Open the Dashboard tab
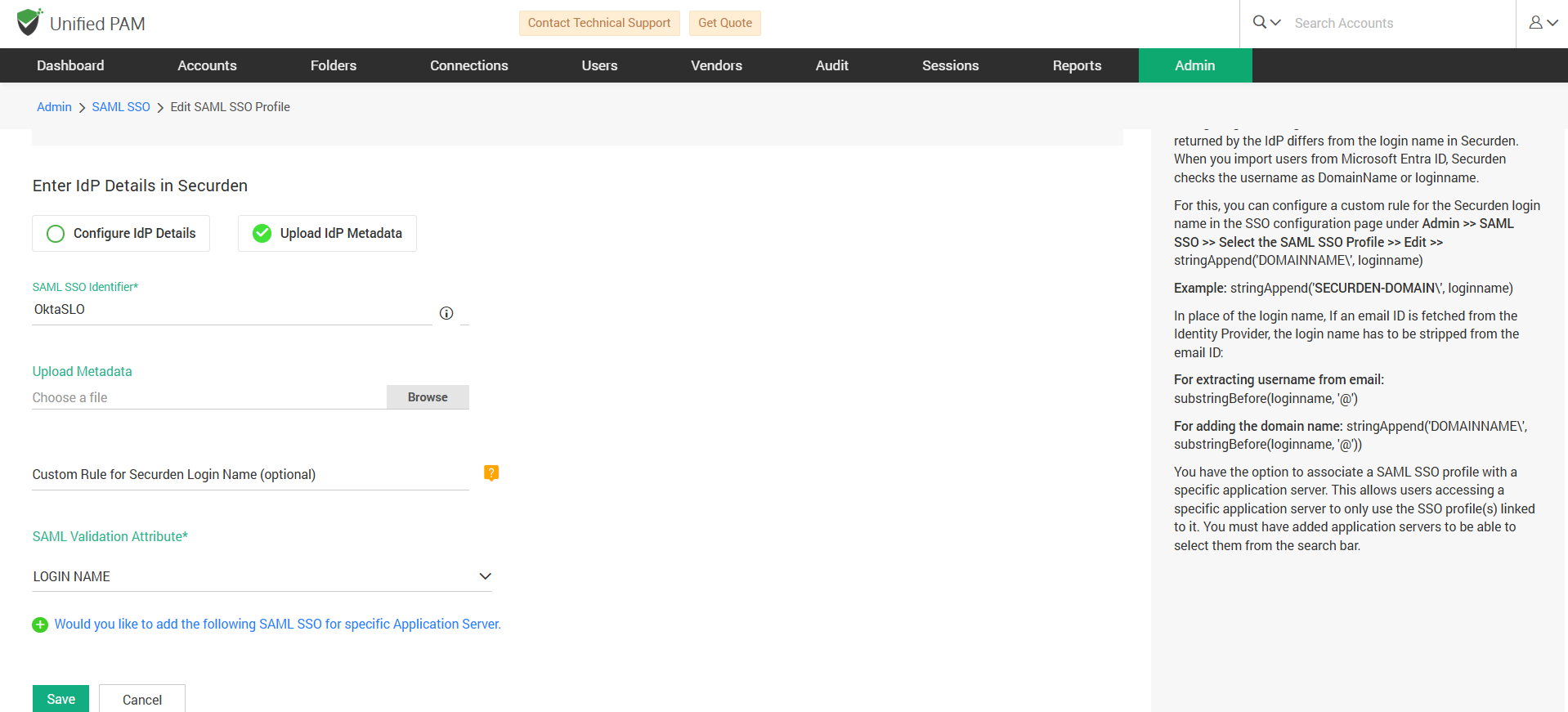Image resolution: width=1568 pixels, height=712 pixels. 70,65
